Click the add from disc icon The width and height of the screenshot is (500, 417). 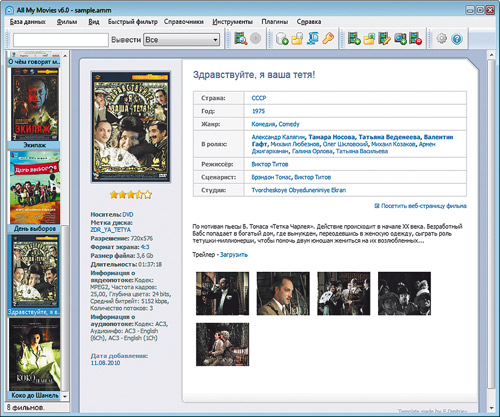click(x=400, y=39)
